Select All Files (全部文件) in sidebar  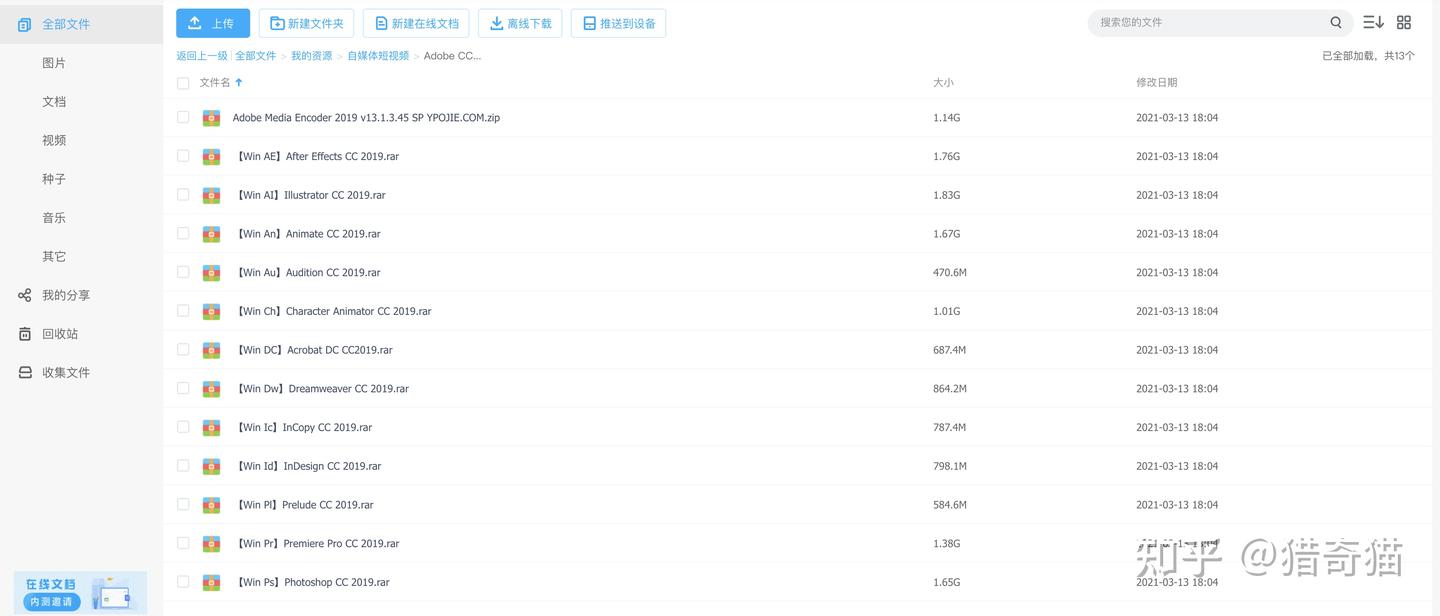(x=81, y=24)
